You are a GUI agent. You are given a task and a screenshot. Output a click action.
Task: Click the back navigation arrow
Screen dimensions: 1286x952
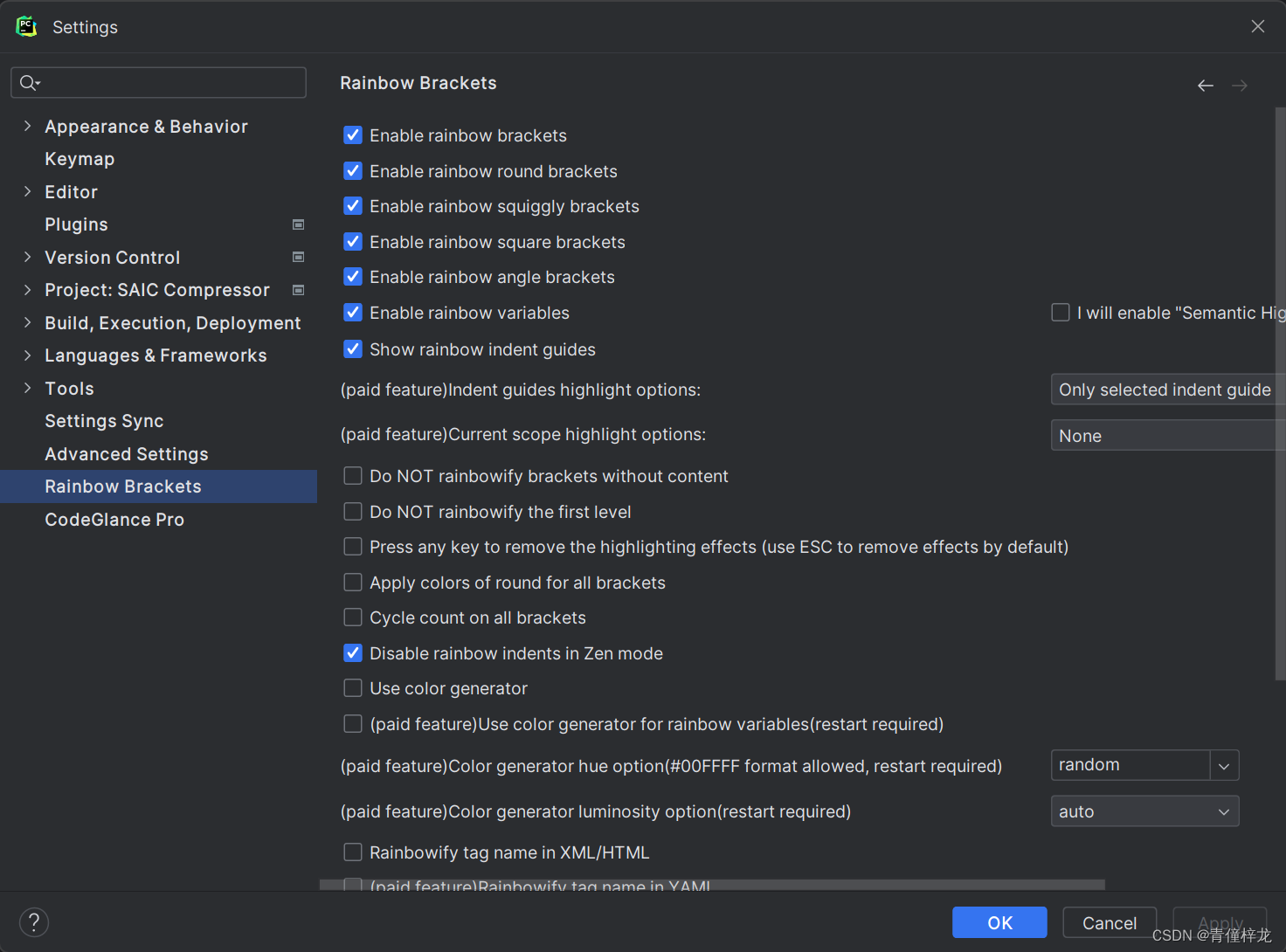point(1205,85)
